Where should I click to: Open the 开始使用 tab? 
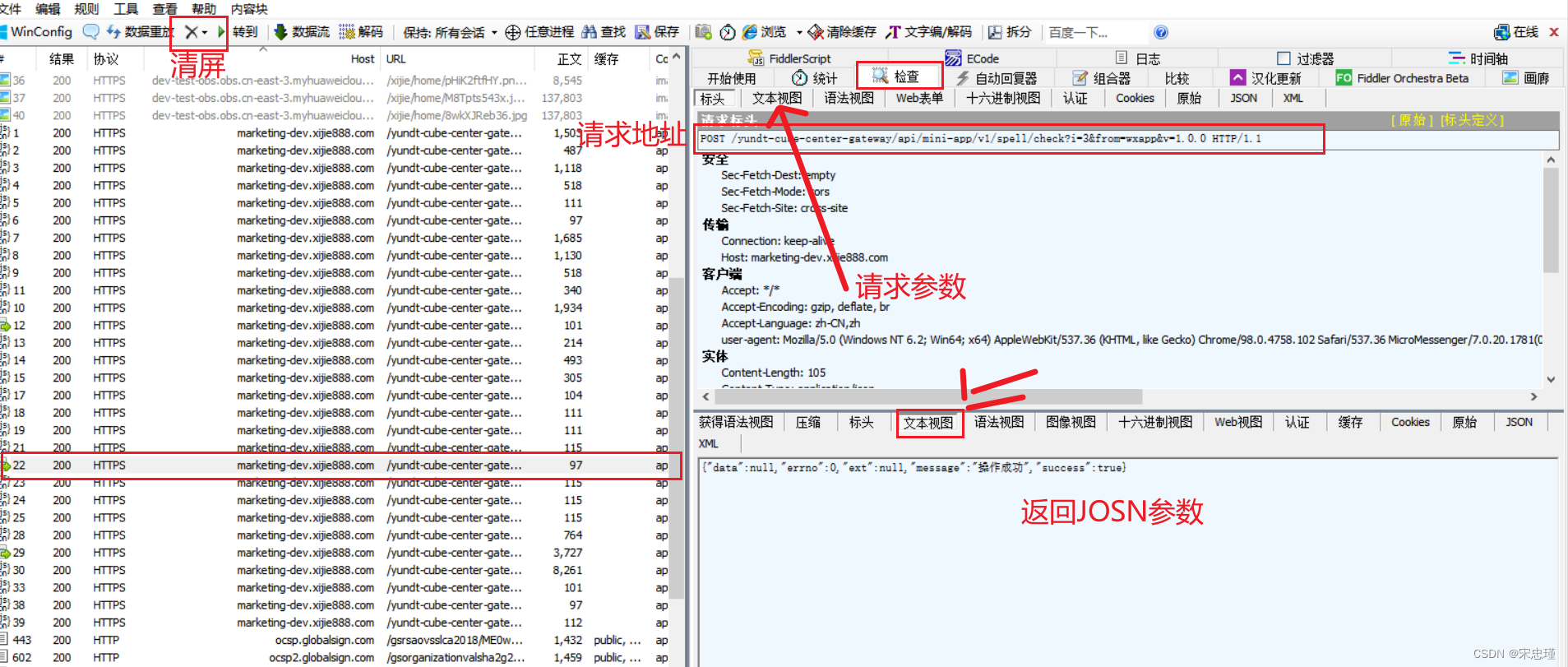click(x=732, y=78)
